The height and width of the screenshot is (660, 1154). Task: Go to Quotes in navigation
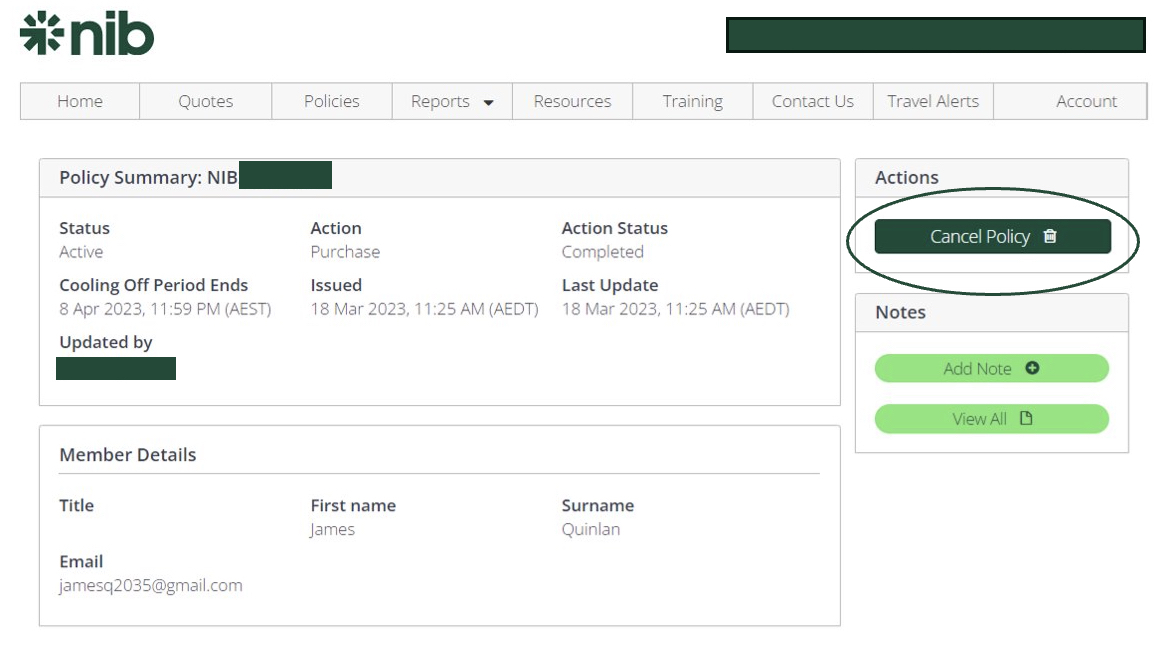click(205, 101)
